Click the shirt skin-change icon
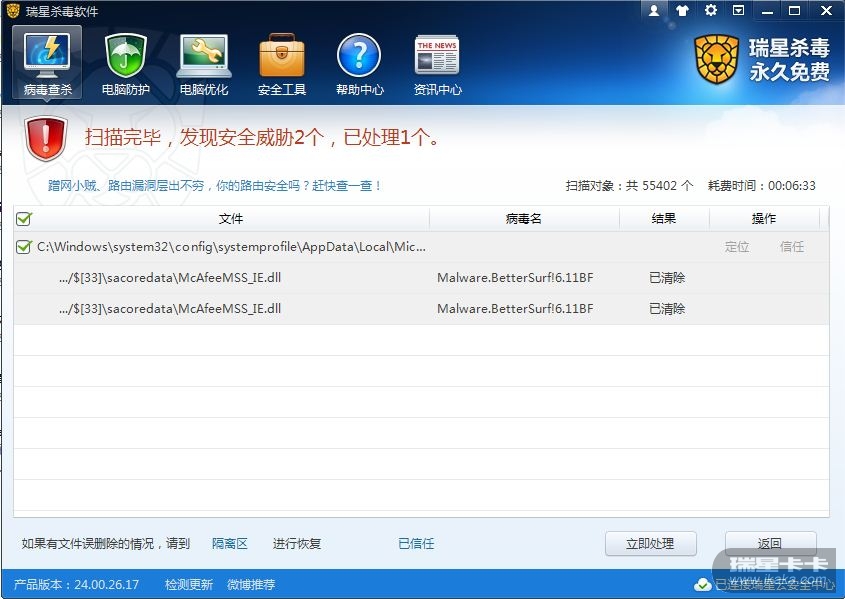The image size is (845, 599). (682, 10)
